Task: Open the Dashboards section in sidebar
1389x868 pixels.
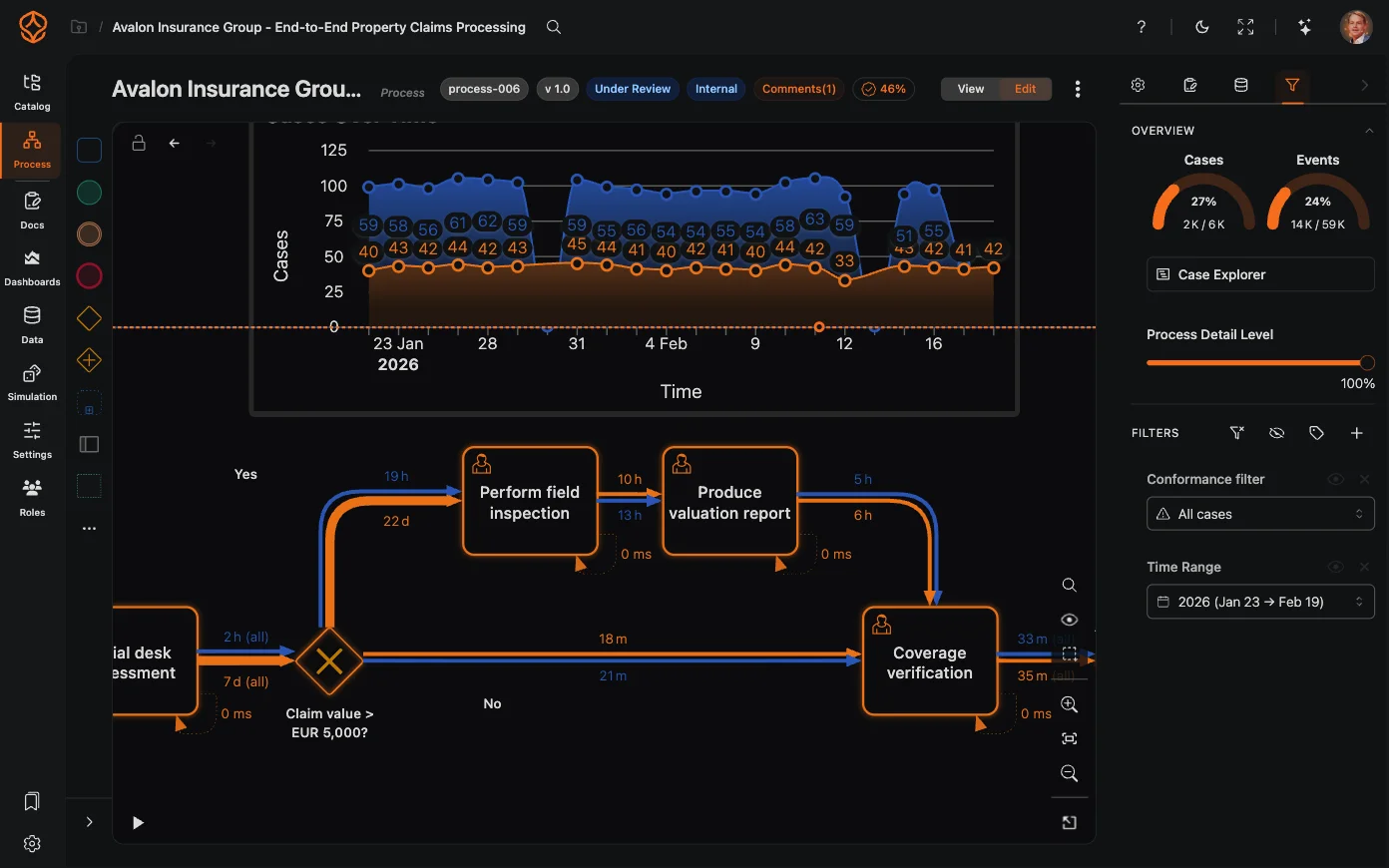Action: pyautogui.click(x=32, y=267)
